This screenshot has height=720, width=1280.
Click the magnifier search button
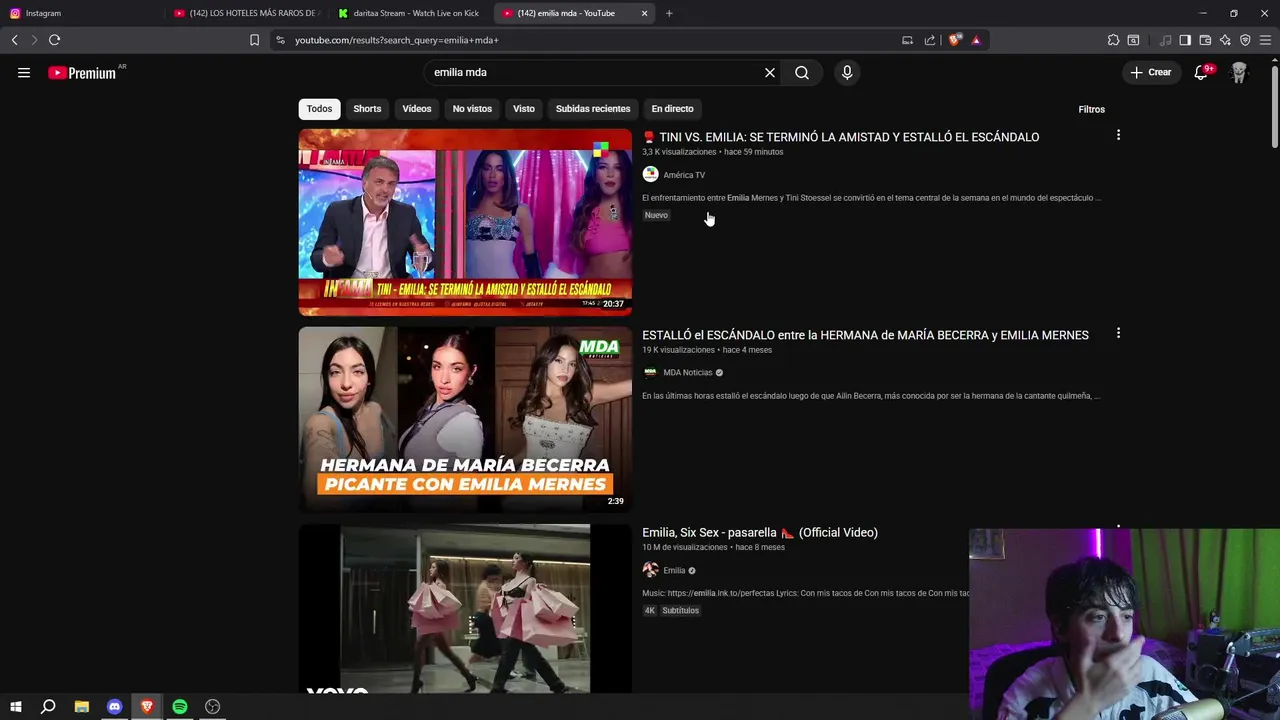click(x=802, y=72)
